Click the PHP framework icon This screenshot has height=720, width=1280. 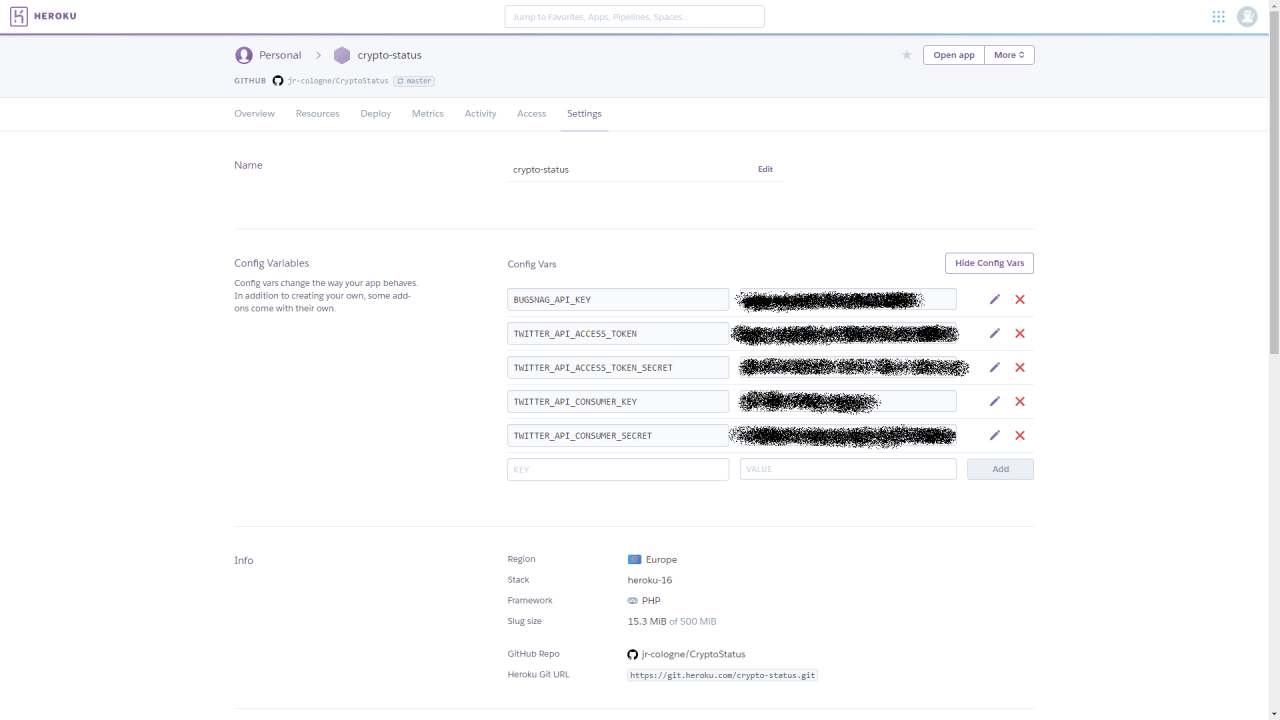click(x=632, y=601)
